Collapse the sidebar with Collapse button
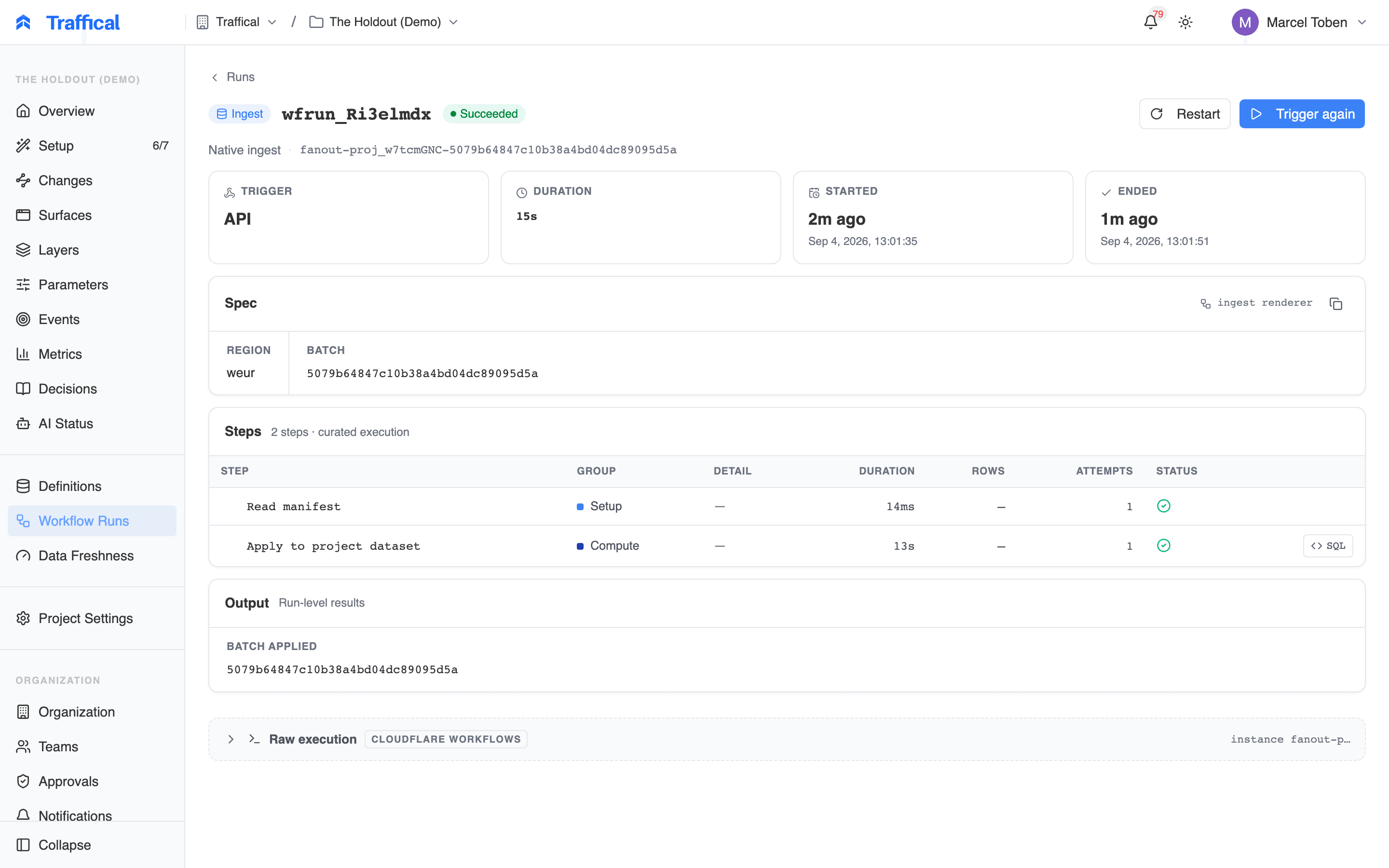The height and width of the screenshot is (868, 1389). pos(92,845)
